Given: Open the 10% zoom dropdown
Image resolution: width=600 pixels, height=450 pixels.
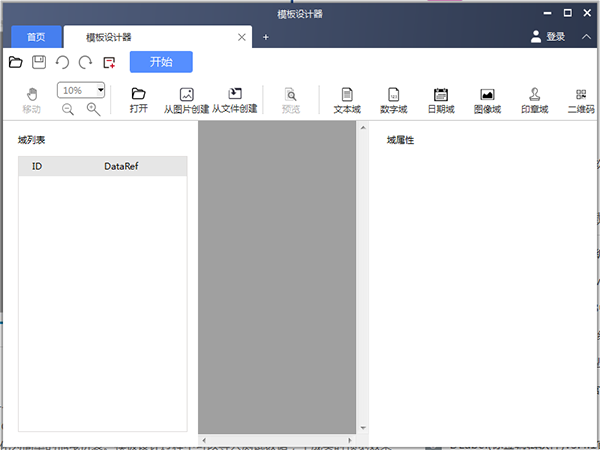Looking at the screenshot, I should 100,90.
